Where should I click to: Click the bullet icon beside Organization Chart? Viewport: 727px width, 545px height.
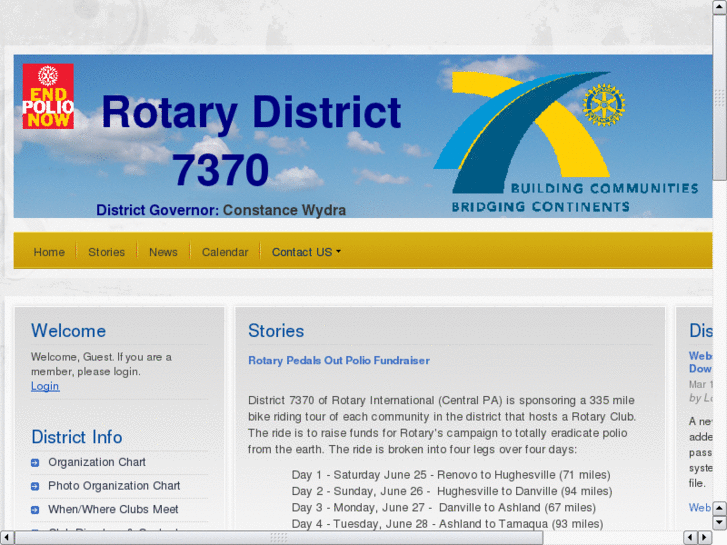point(35,462)
